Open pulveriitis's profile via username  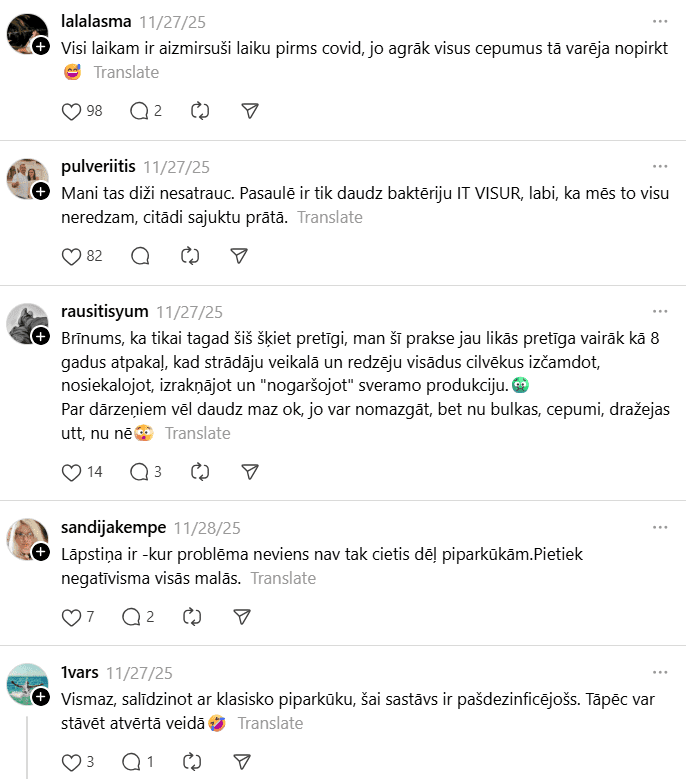[98, 166]
